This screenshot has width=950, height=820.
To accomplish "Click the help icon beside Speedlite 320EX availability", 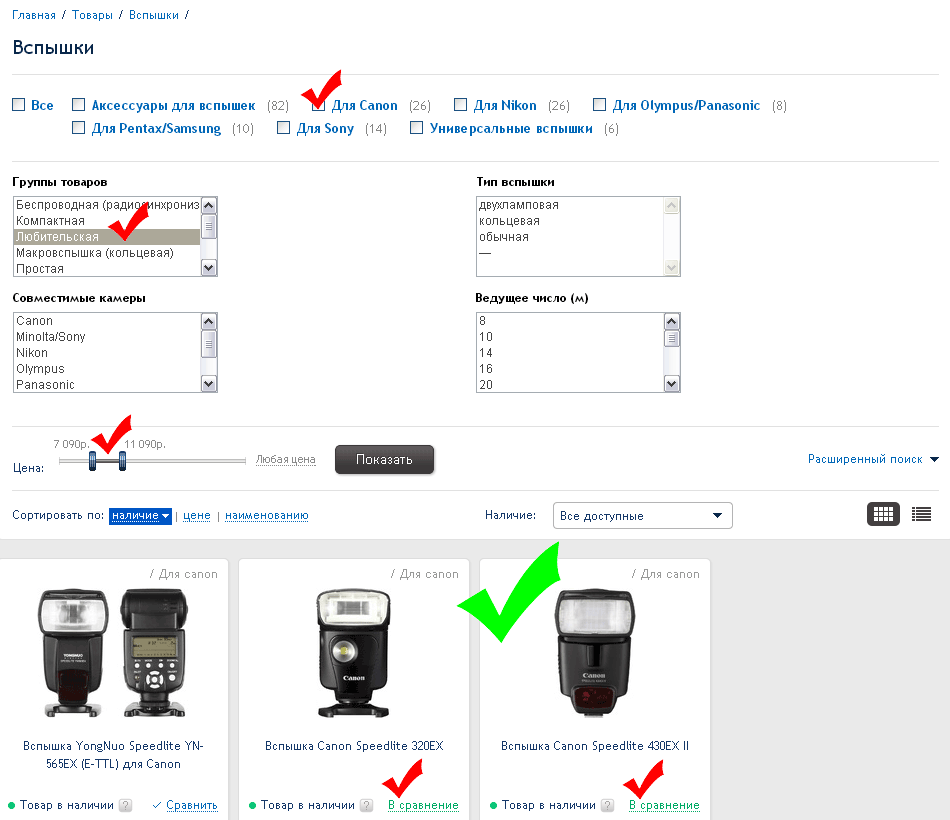I will coord(367,805).
